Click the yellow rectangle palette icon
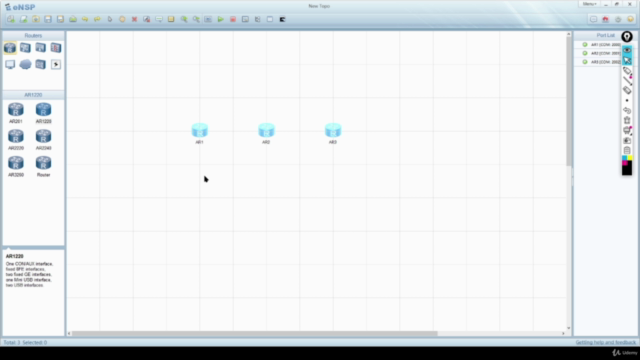The image size is (640, 360). [171, 19]
